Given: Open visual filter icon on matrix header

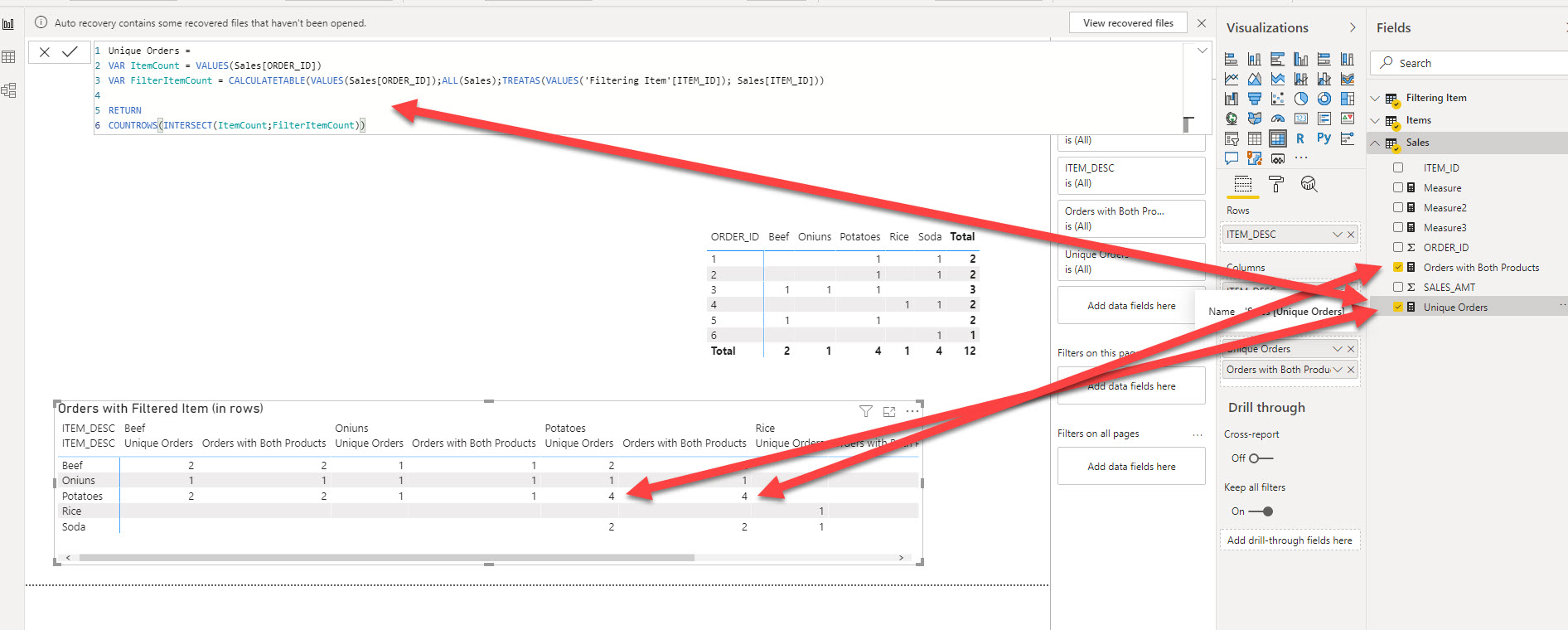Looking at the screenshot, I should 866,411.
